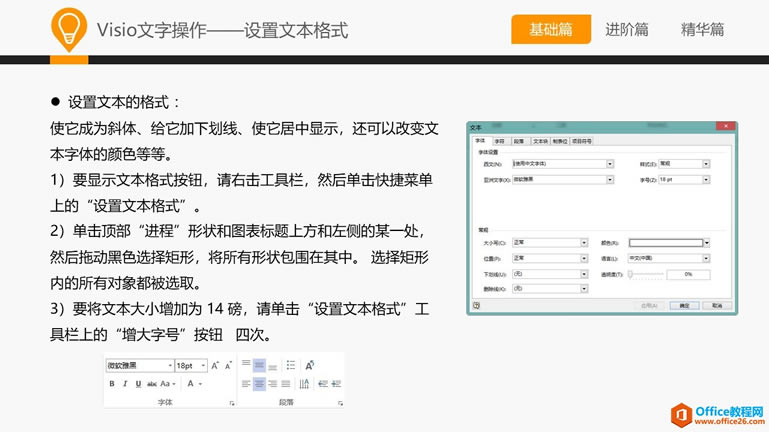Click the Aa change case button
The height and width of the screenshot is (432, 769).
167,383
